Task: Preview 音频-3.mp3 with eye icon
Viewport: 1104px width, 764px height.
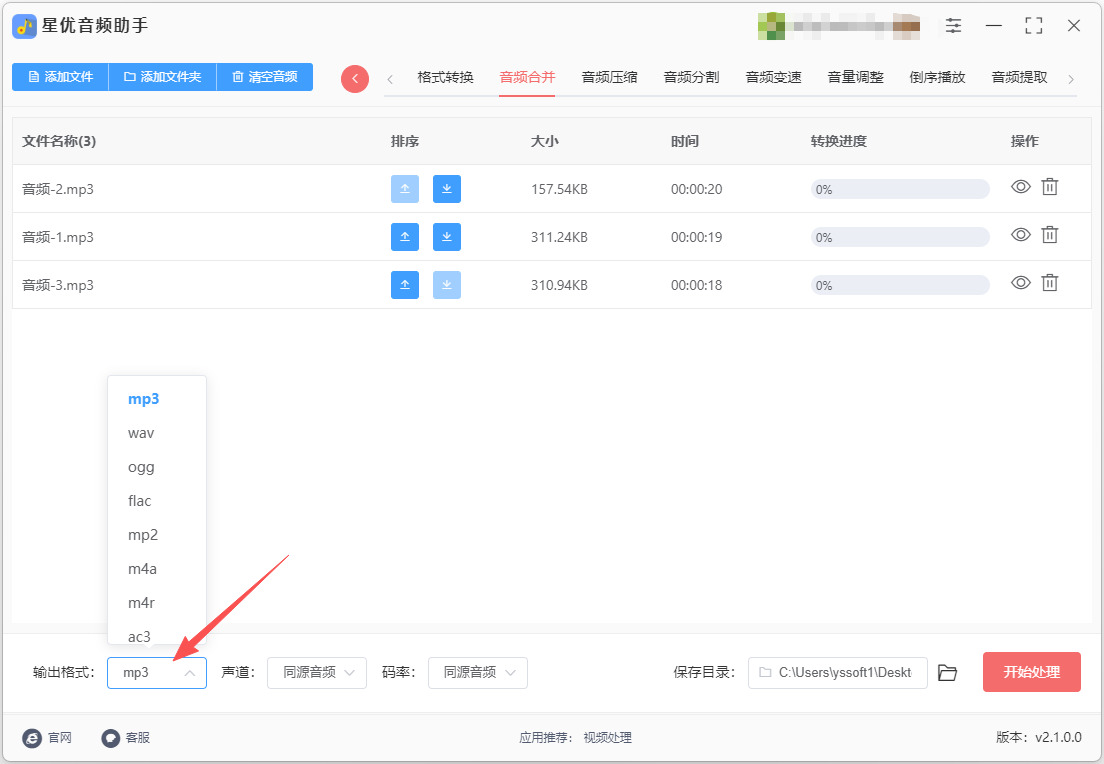Action: click(x=1020, y=282)
